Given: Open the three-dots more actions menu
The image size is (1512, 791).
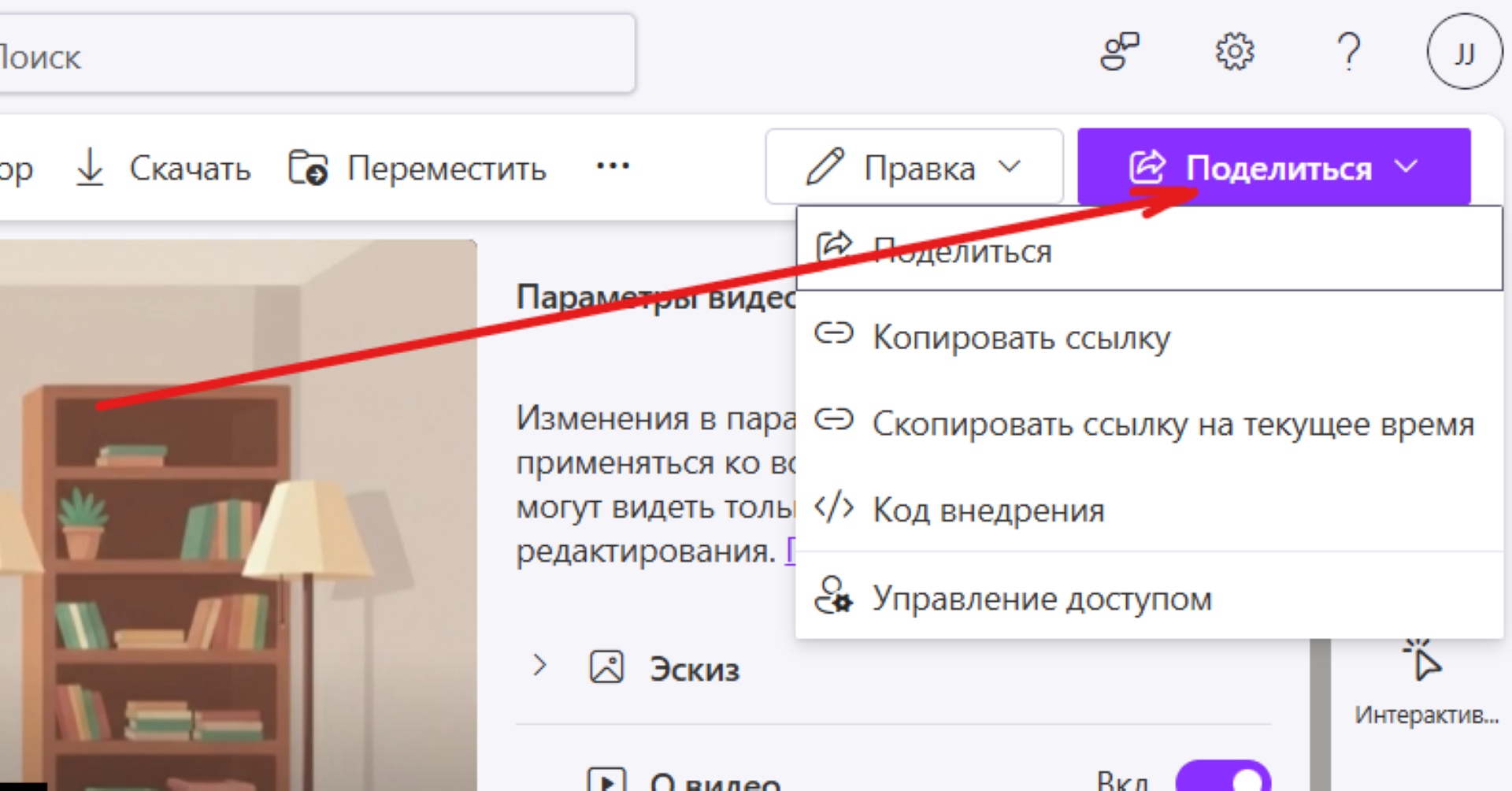Looking at the screenshot, I should click(612, 166).
